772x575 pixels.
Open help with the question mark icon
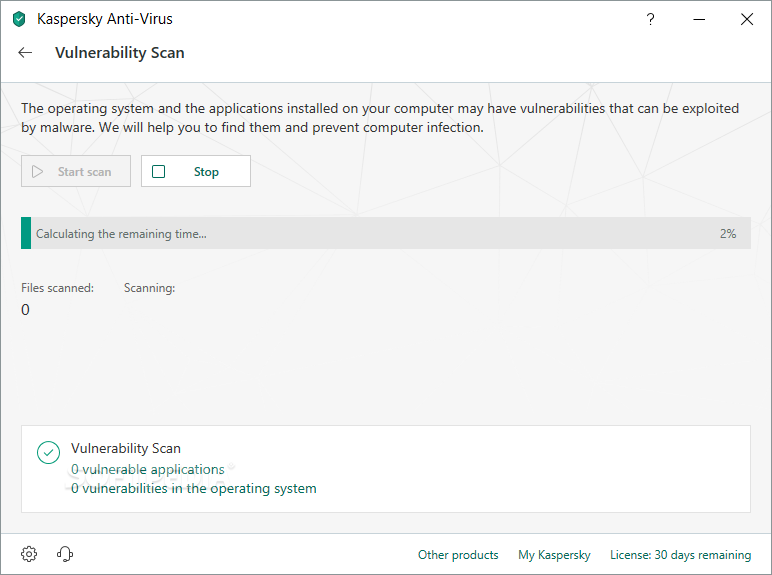coord(650,19)
